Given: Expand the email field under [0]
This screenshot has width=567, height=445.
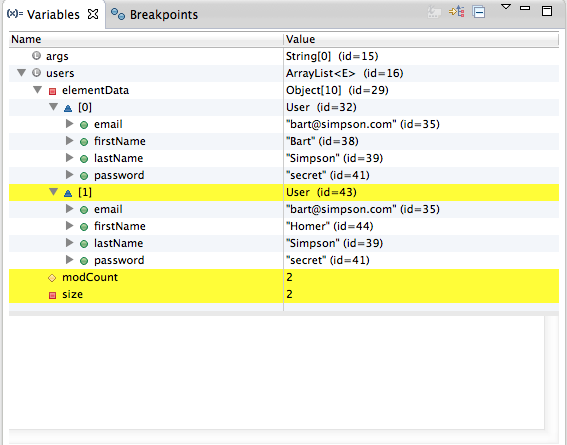Looking at the screenshot, I should pyautogui.click(x=69, y=124).
